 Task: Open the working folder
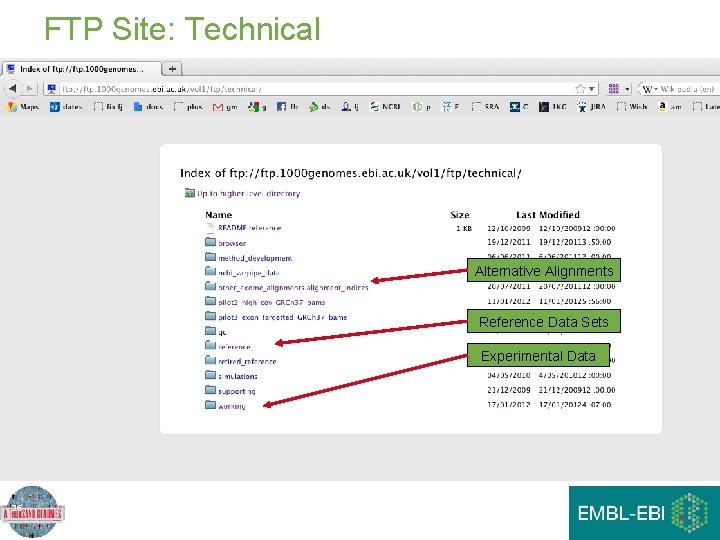(x=231, y=406)
